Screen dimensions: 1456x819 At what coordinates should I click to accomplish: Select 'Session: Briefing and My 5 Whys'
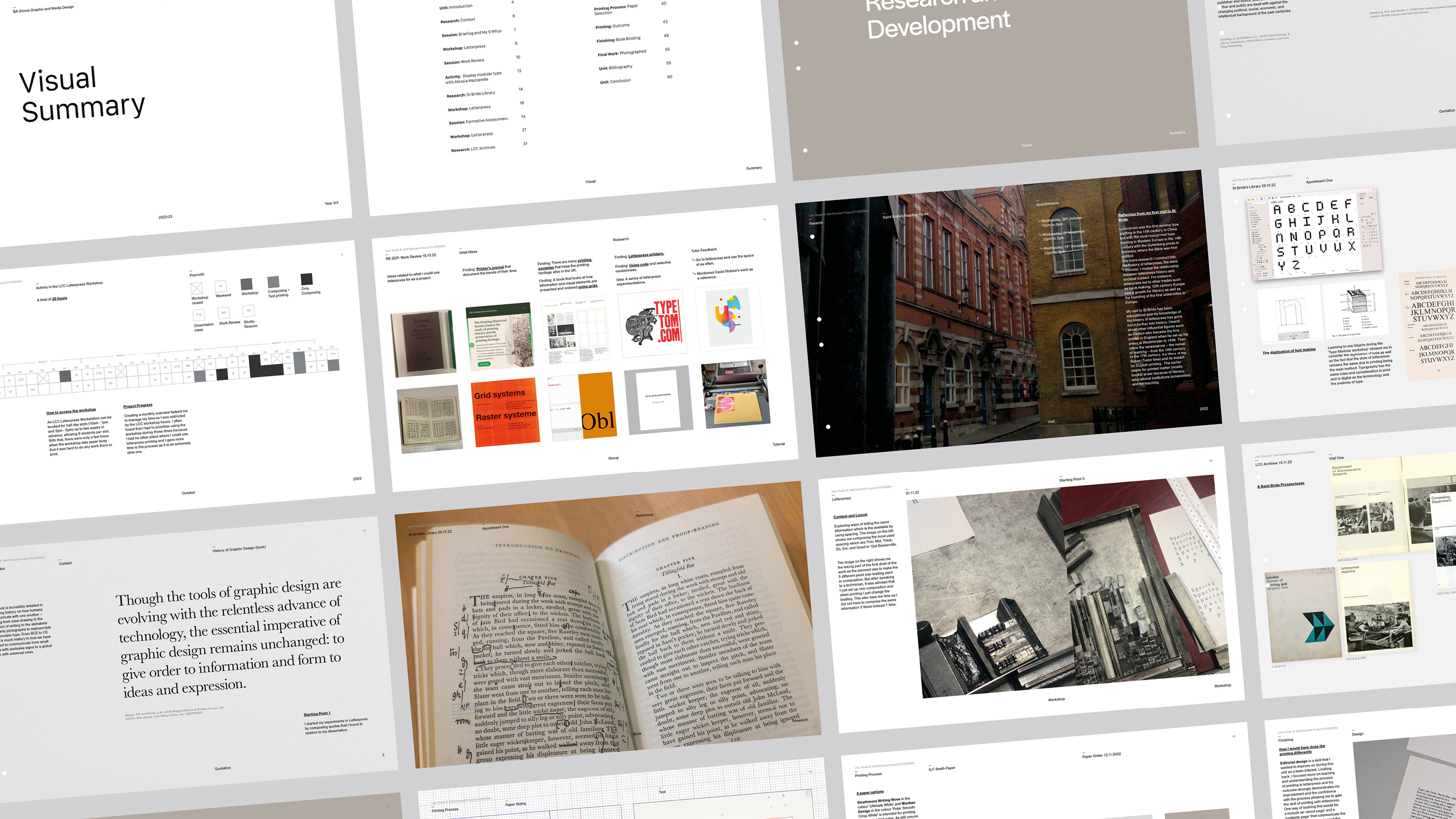point(471,33)
